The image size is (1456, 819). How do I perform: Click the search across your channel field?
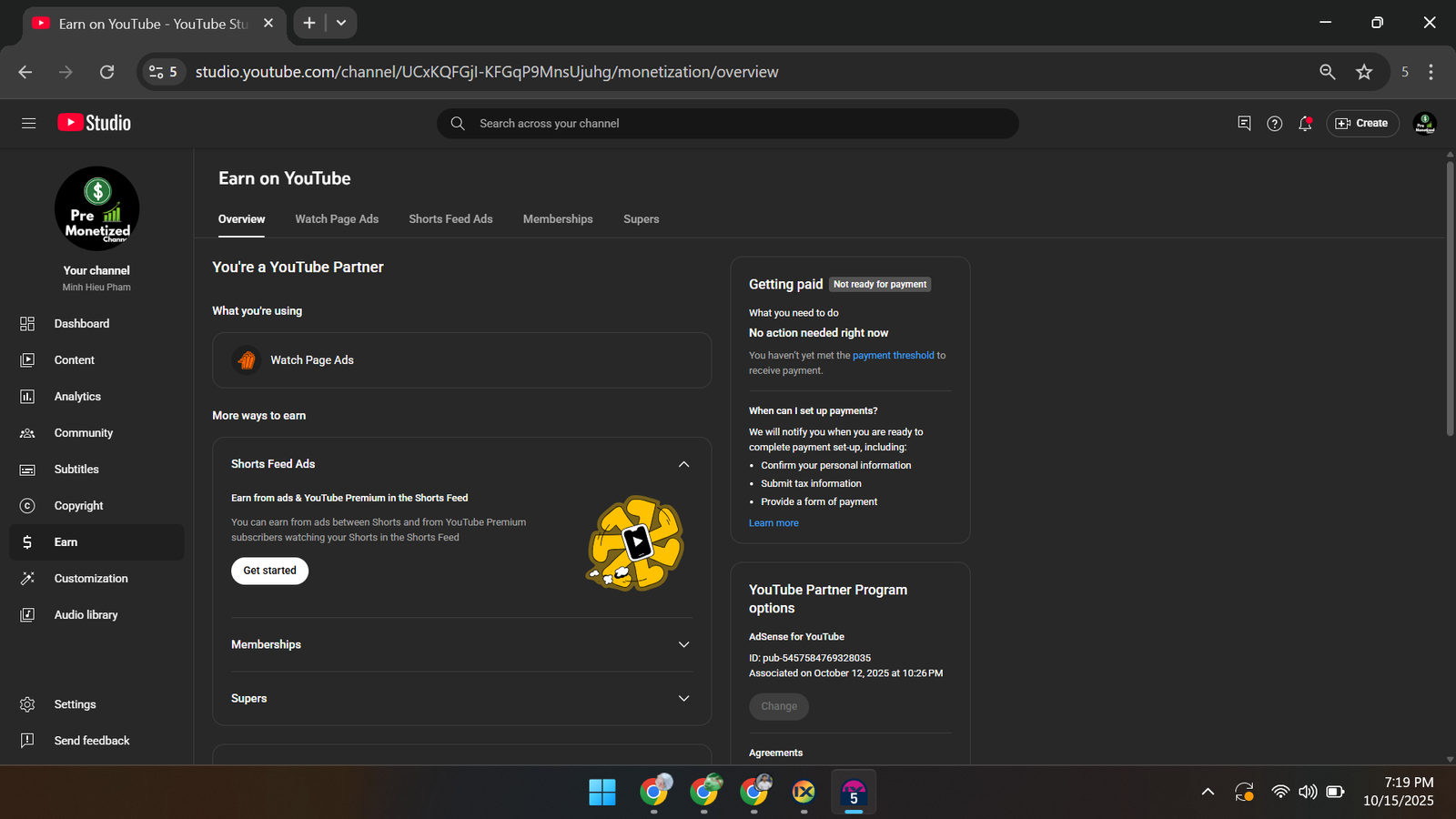tap(728, 124)
